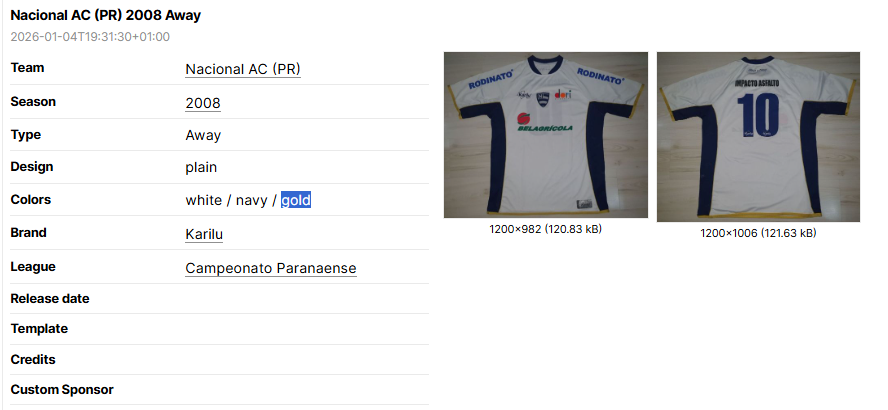The height and width of the screenshot is (410, 888).
Task: Click the Template row label
Action: point(39,328)
